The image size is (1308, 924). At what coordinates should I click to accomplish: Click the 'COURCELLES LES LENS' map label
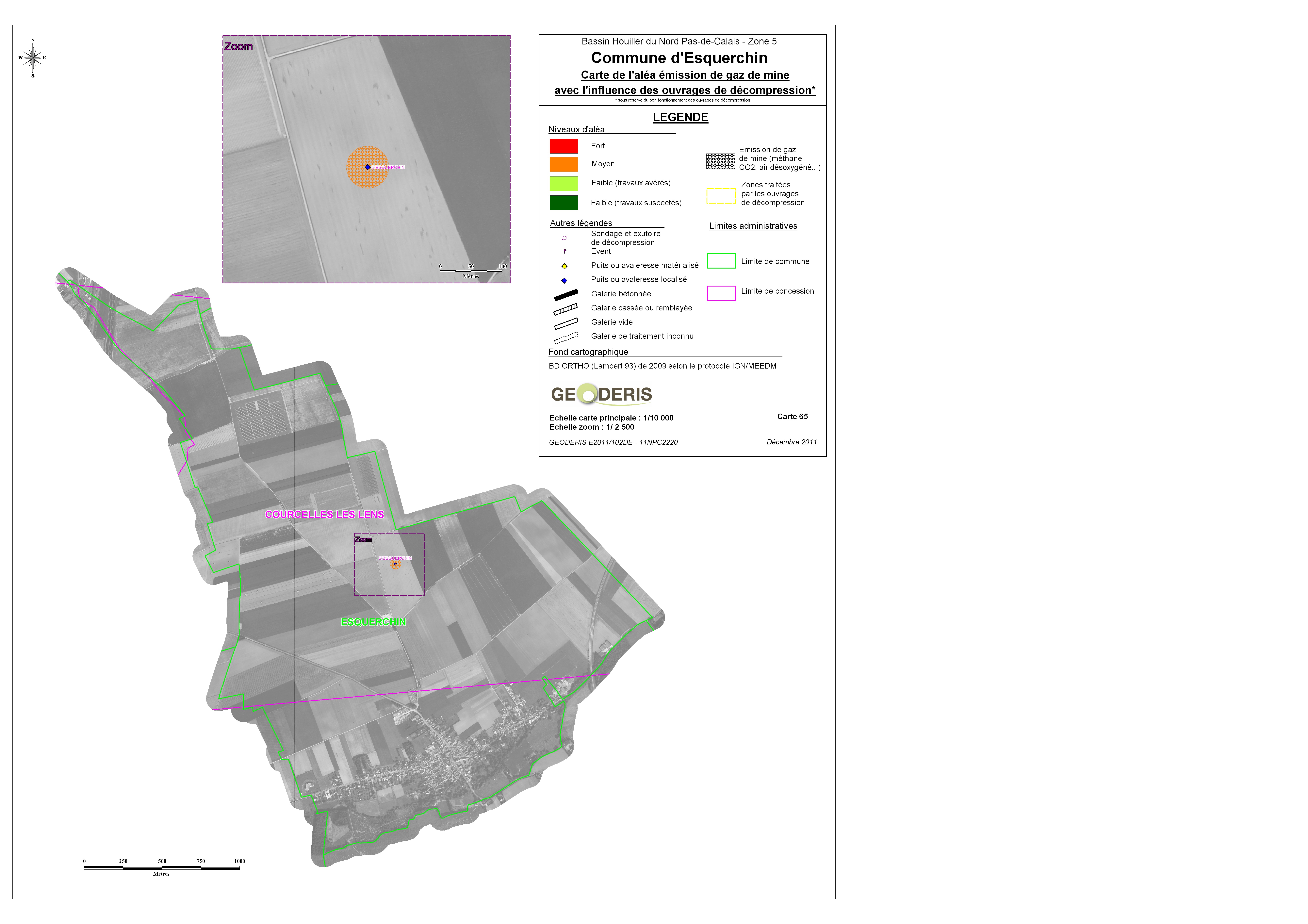[x=324, y=514]
